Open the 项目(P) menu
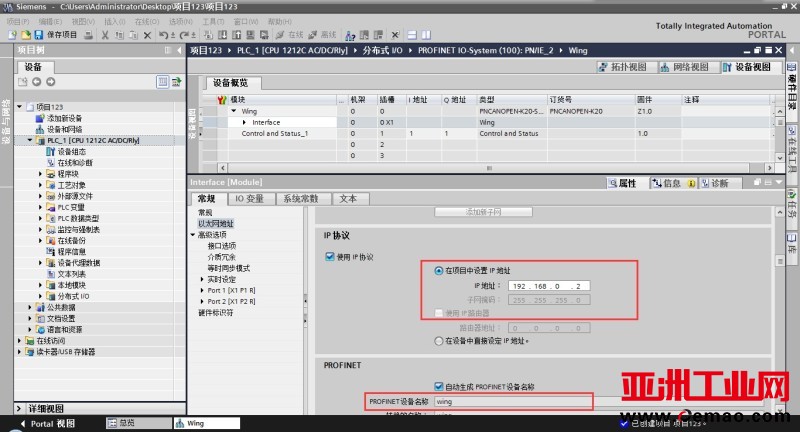This screenshot has width=800, height=432. tap(18, 21)
